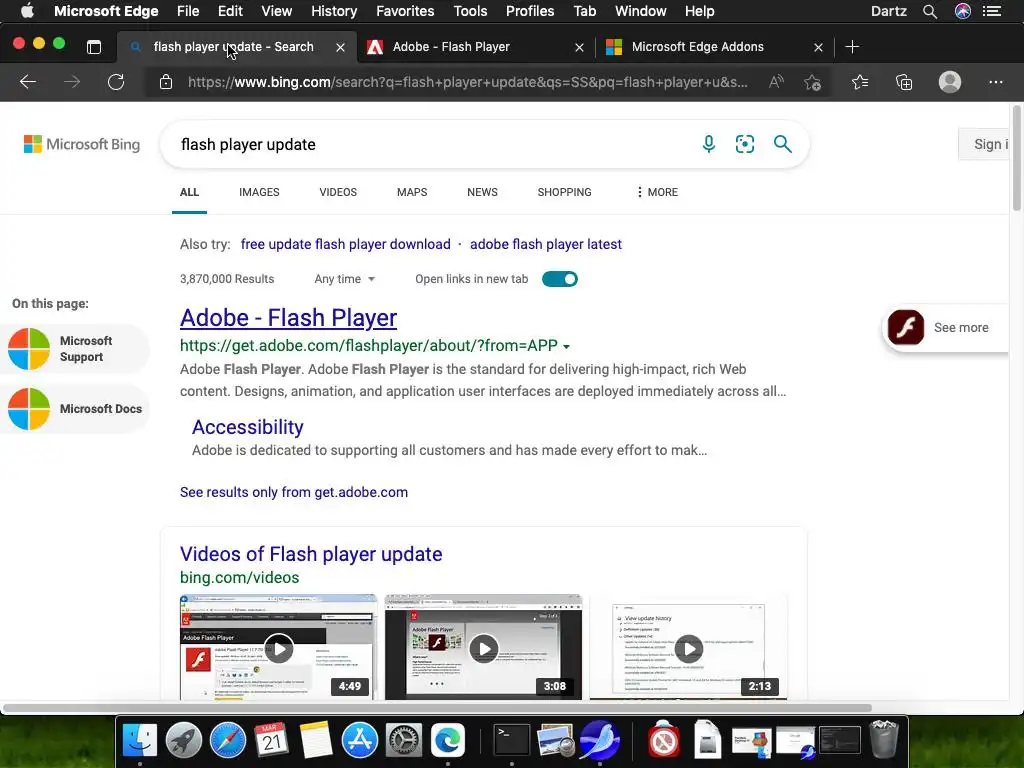Start visual search camera icon
1024x768 pixels.
pos(744,144)
